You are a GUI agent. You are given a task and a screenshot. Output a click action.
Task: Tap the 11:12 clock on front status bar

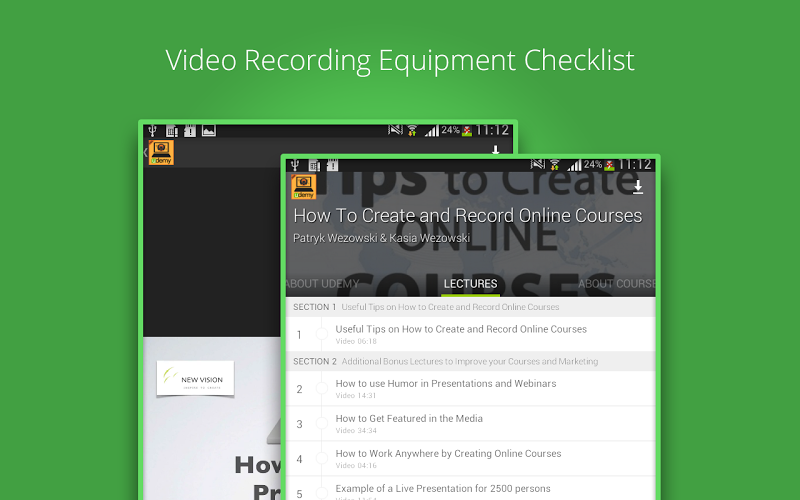tap(634, 165)
